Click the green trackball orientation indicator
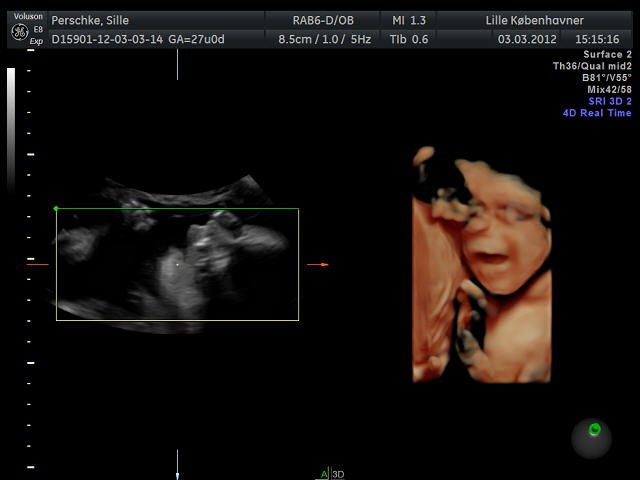This screenshot has width=640, height=480. pos(595,430)
